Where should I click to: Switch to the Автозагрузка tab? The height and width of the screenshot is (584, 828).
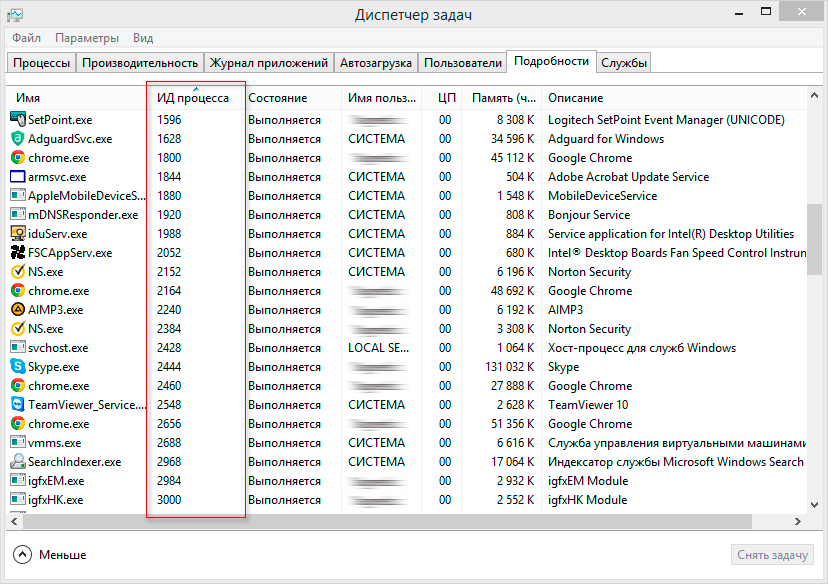375,63
